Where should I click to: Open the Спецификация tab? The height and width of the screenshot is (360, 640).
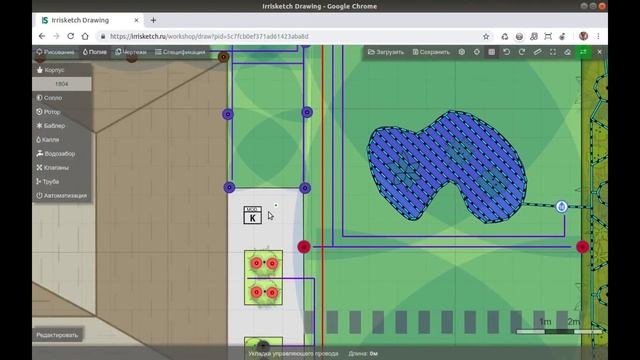(180, 52)
